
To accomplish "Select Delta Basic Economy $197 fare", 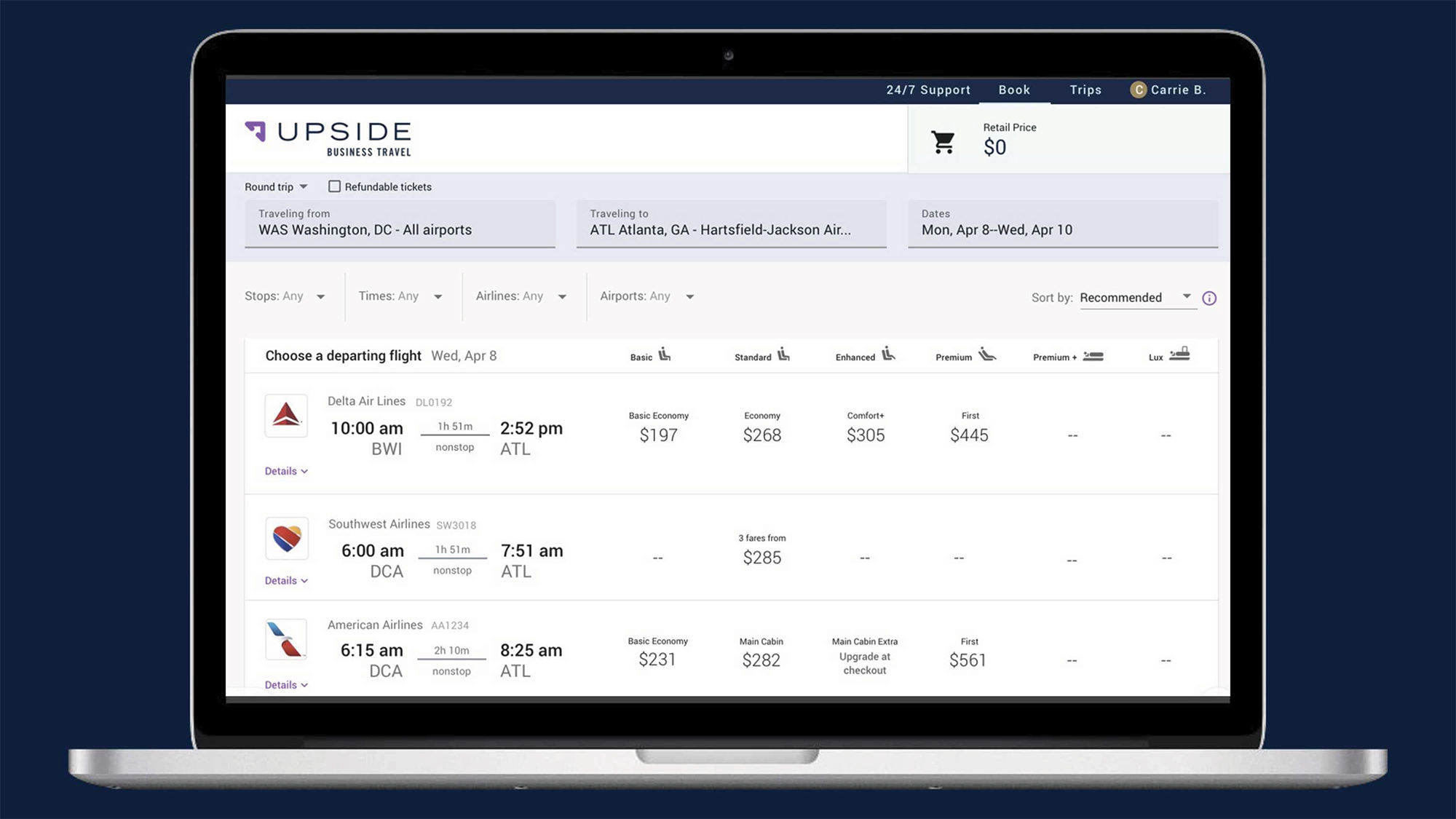I will [x=659, y=427].
